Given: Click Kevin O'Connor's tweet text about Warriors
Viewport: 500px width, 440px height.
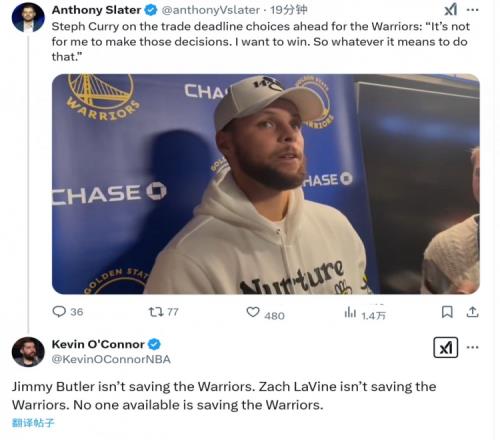Looking at the screenshot, I should (x=224, y=396).
